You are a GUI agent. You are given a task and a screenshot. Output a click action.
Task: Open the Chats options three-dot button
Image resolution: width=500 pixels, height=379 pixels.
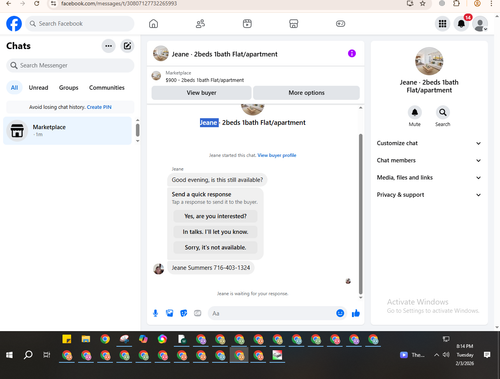(x=109, y=46)
